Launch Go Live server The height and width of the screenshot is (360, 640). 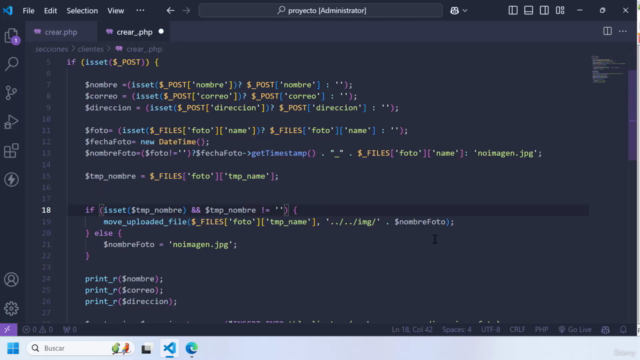(575, 329)
